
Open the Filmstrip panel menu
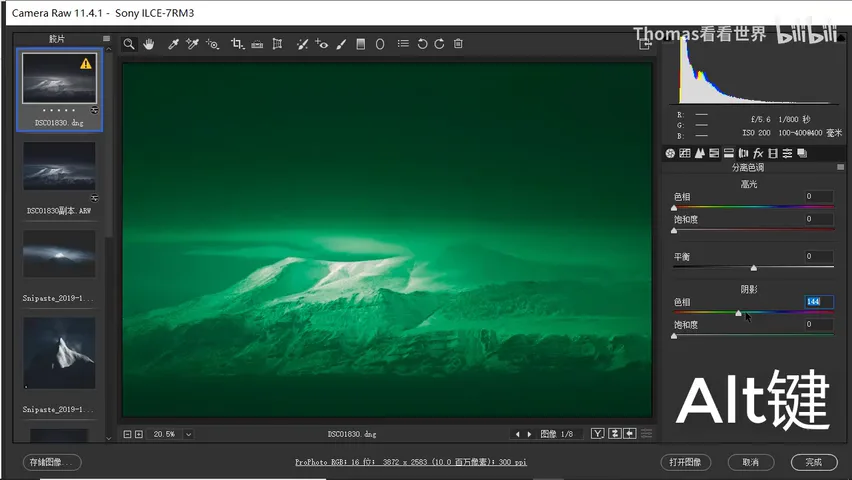tap(106, 39)
